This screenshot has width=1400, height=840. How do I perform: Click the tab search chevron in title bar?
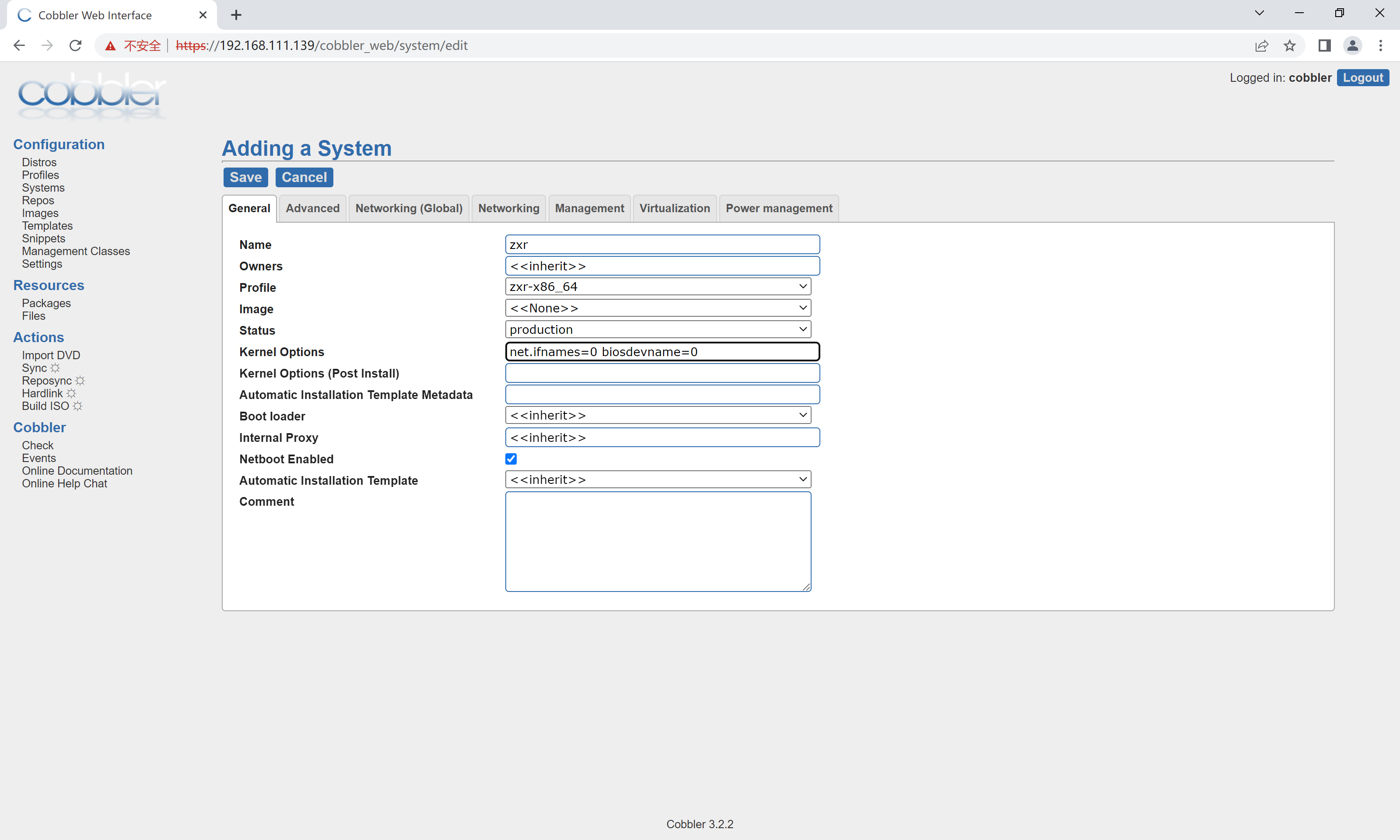(x=1260, y=13)
